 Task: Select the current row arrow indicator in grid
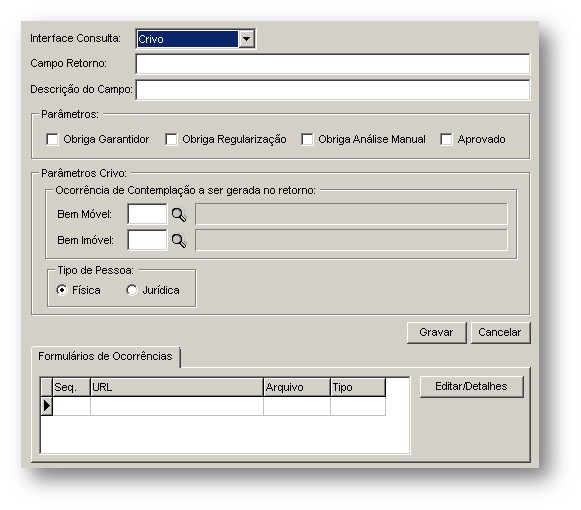click(x=47, y=406)
